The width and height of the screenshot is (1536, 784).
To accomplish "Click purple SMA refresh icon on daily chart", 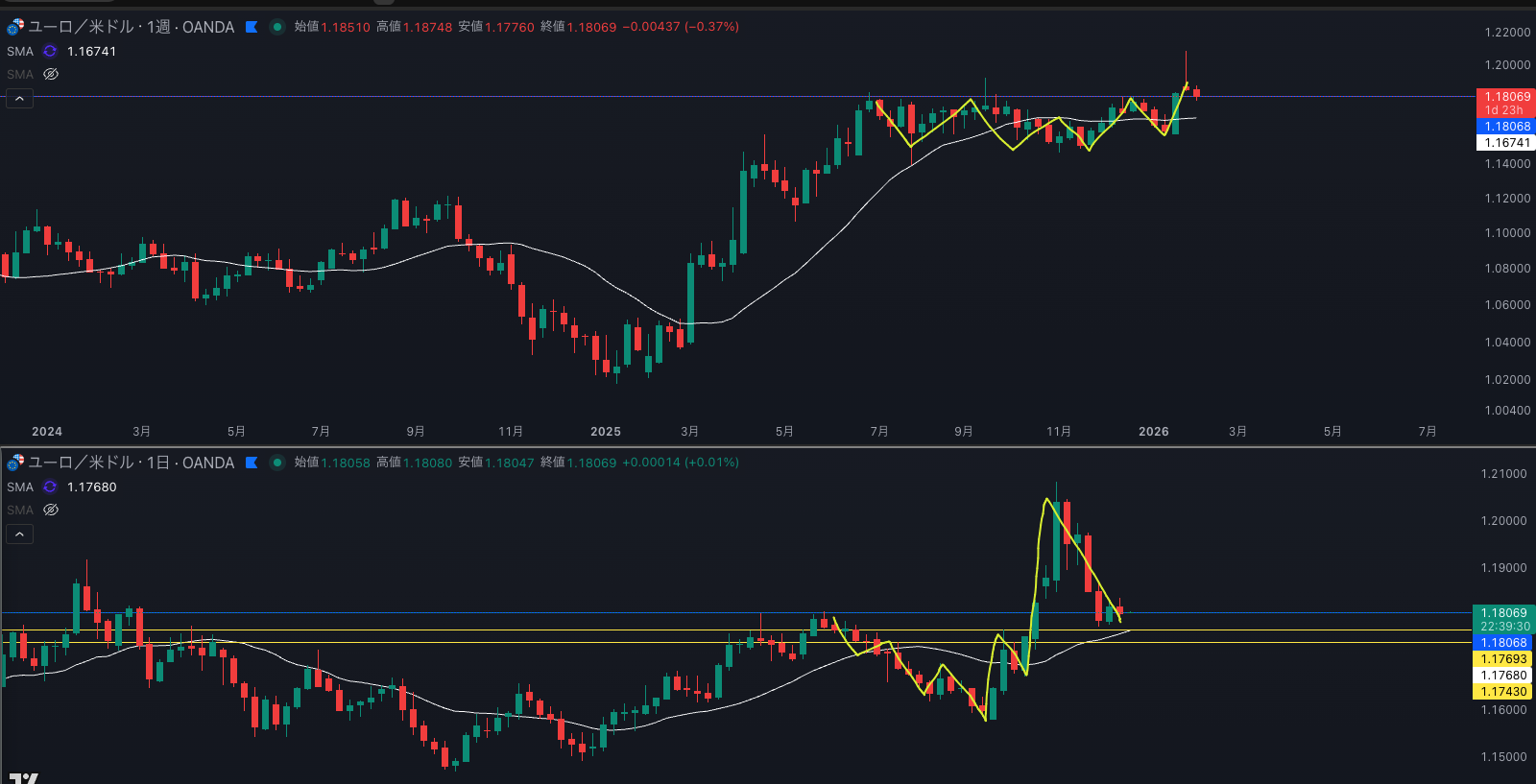I will coord(50,487).
